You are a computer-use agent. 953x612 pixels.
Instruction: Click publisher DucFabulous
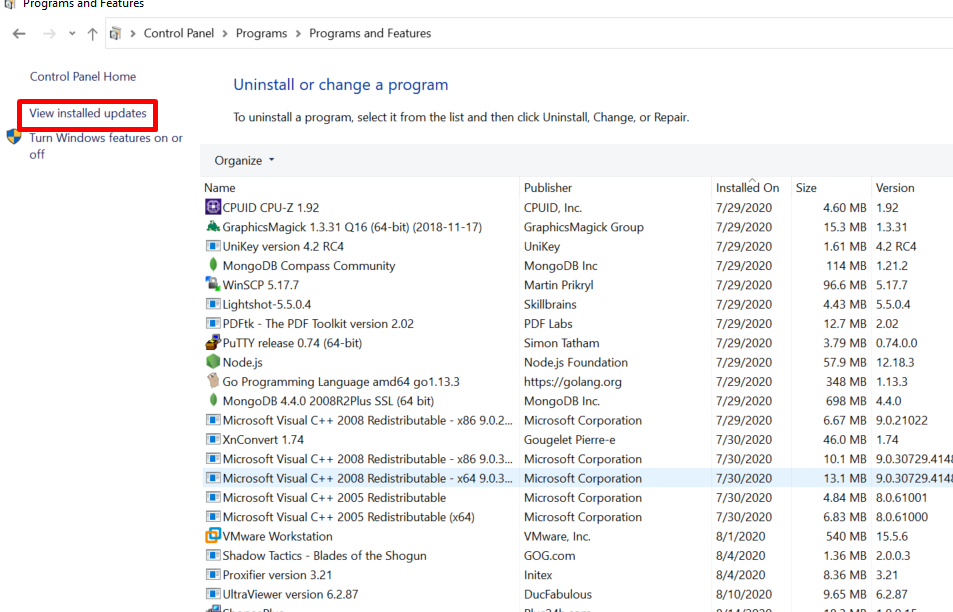click(558, 594)
